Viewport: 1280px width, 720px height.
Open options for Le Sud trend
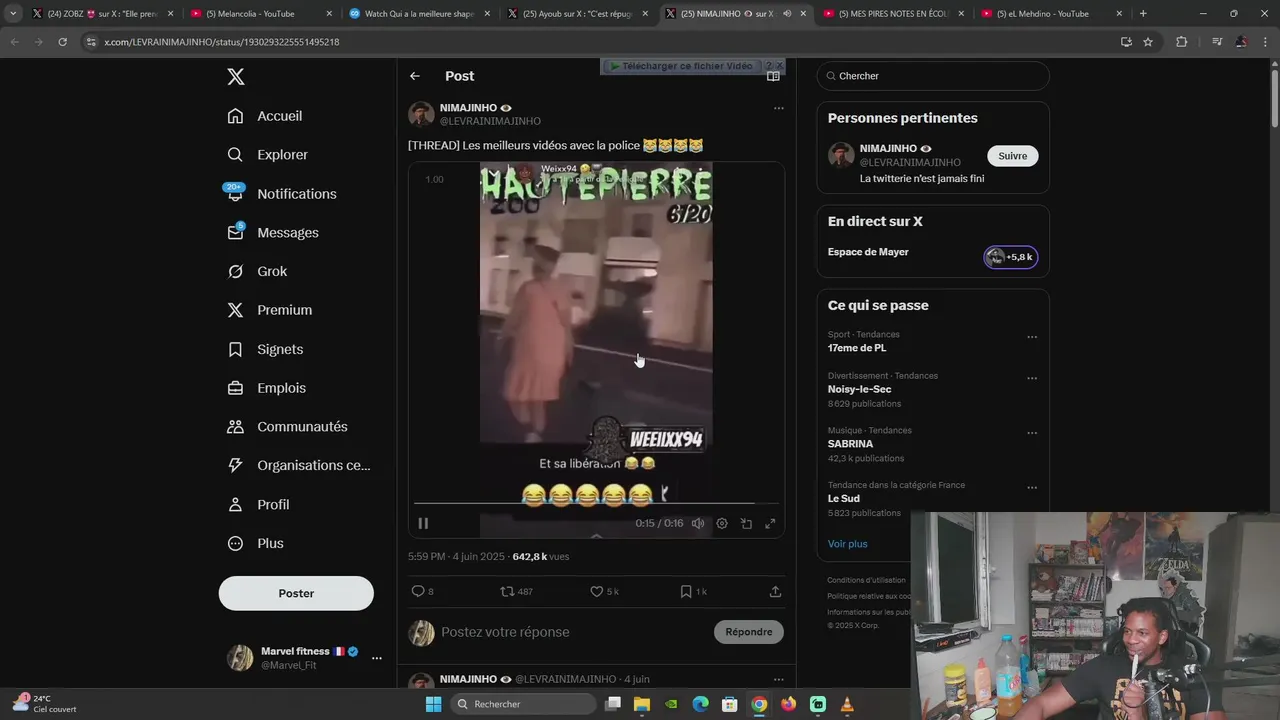pyautogui.click(x=1032, y=489)
